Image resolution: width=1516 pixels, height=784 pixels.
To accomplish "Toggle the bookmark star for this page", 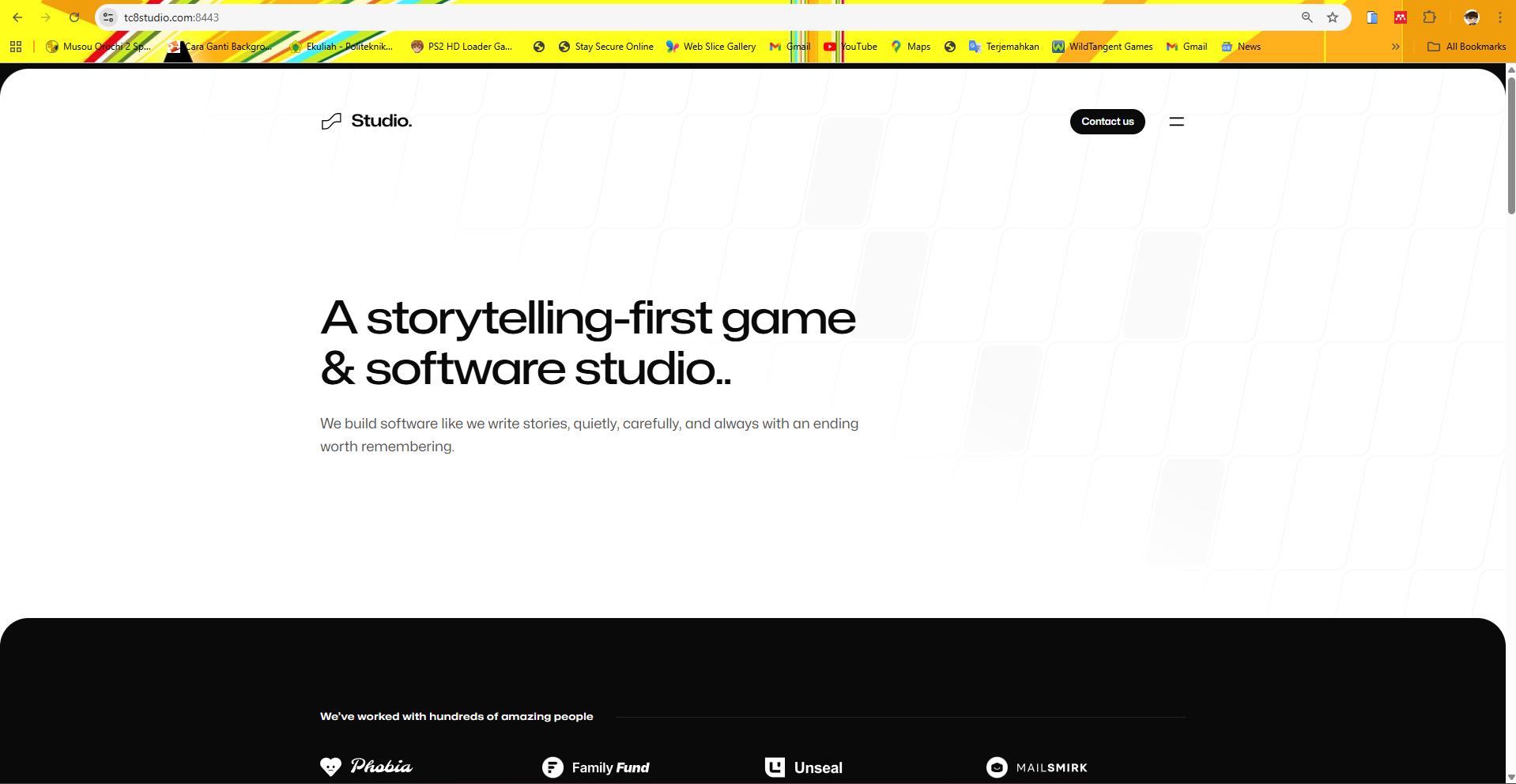I will coord(1333,17).
